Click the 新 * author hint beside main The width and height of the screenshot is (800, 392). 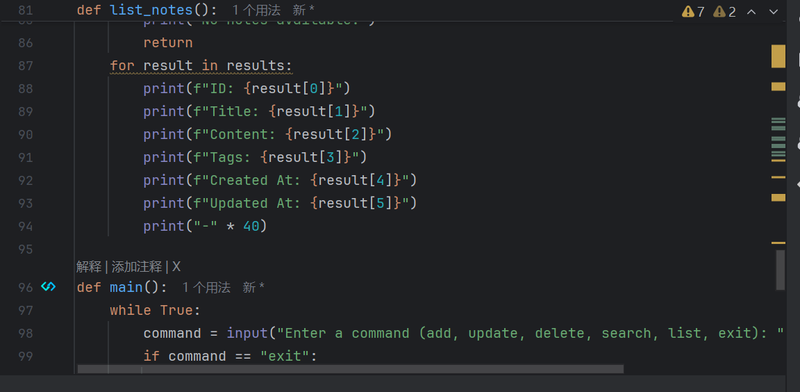click(254, 287)
